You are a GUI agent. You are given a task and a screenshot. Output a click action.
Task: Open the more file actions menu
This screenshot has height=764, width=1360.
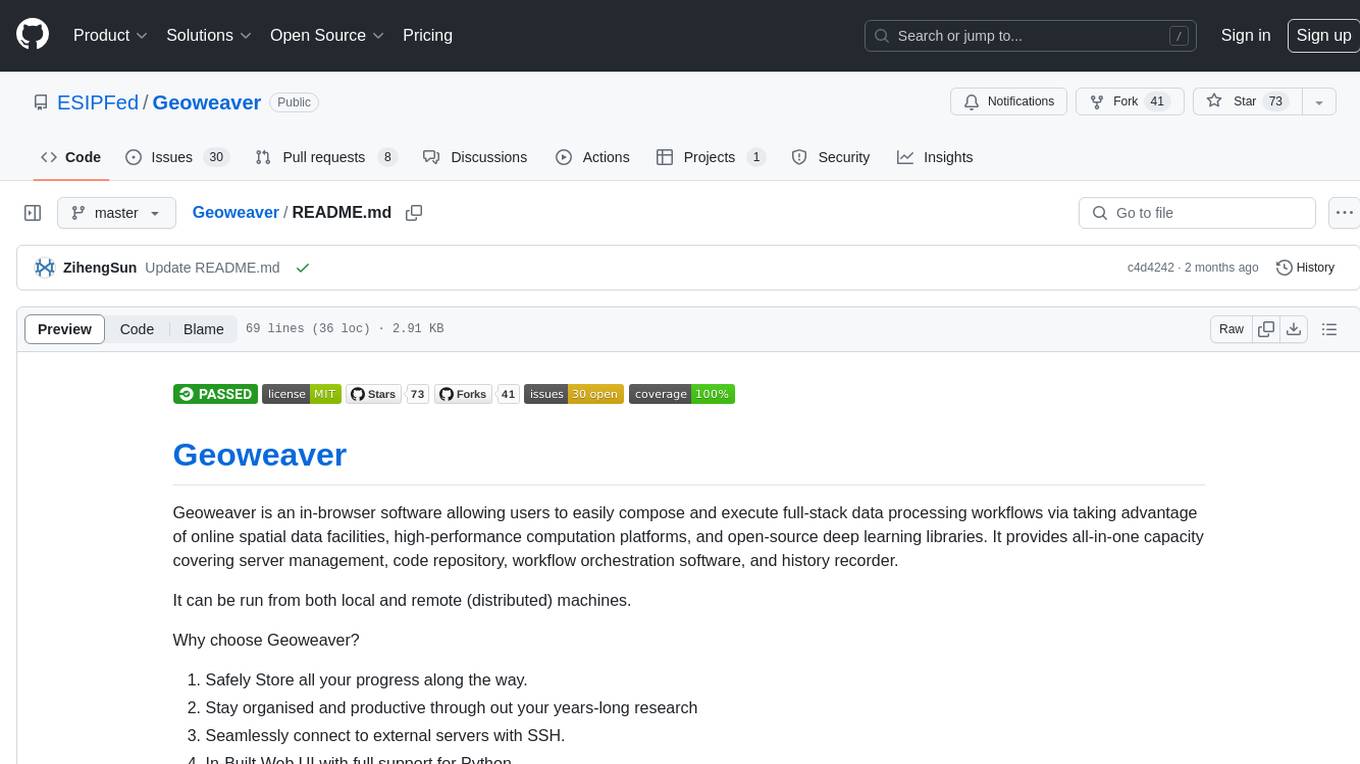[x=1344, y=213]
